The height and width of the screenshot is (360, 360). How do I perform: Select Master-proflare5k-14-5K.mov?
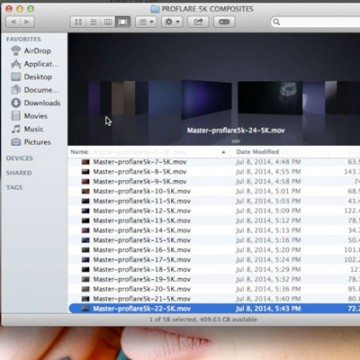(214, 230)
